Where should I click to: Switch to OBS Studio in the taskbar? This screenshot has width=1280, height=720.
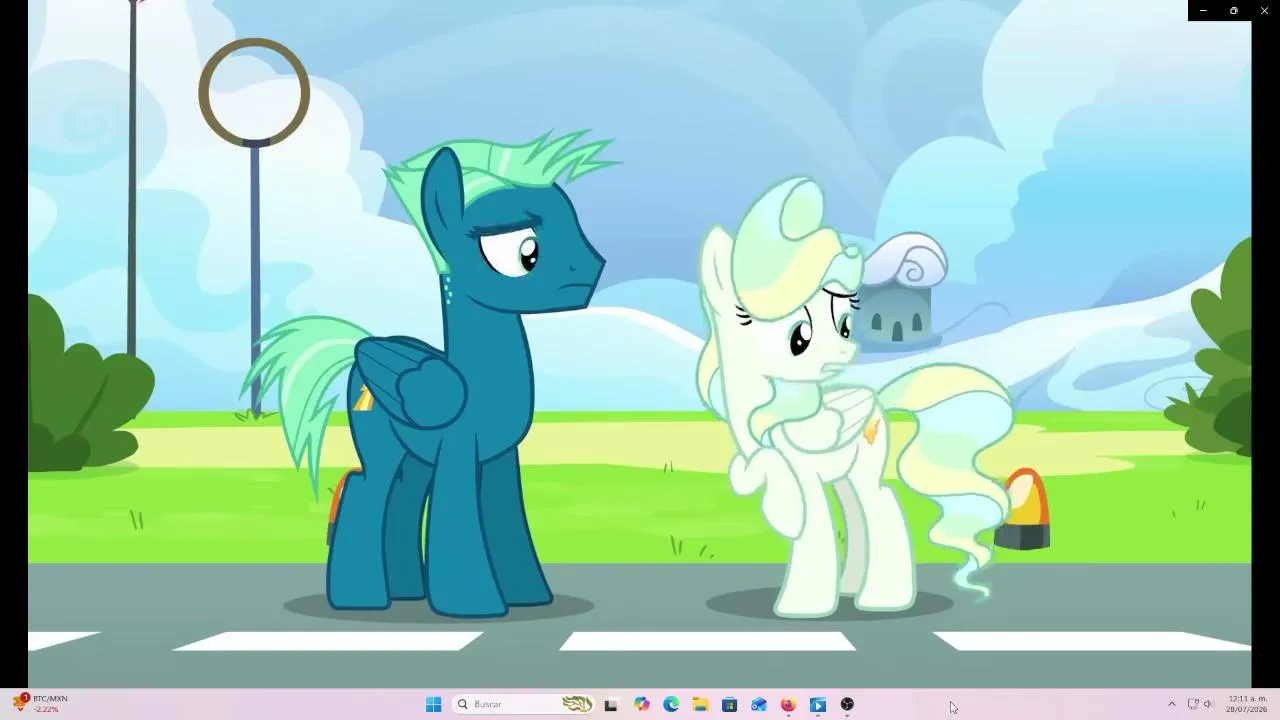[x=847, y=705]
